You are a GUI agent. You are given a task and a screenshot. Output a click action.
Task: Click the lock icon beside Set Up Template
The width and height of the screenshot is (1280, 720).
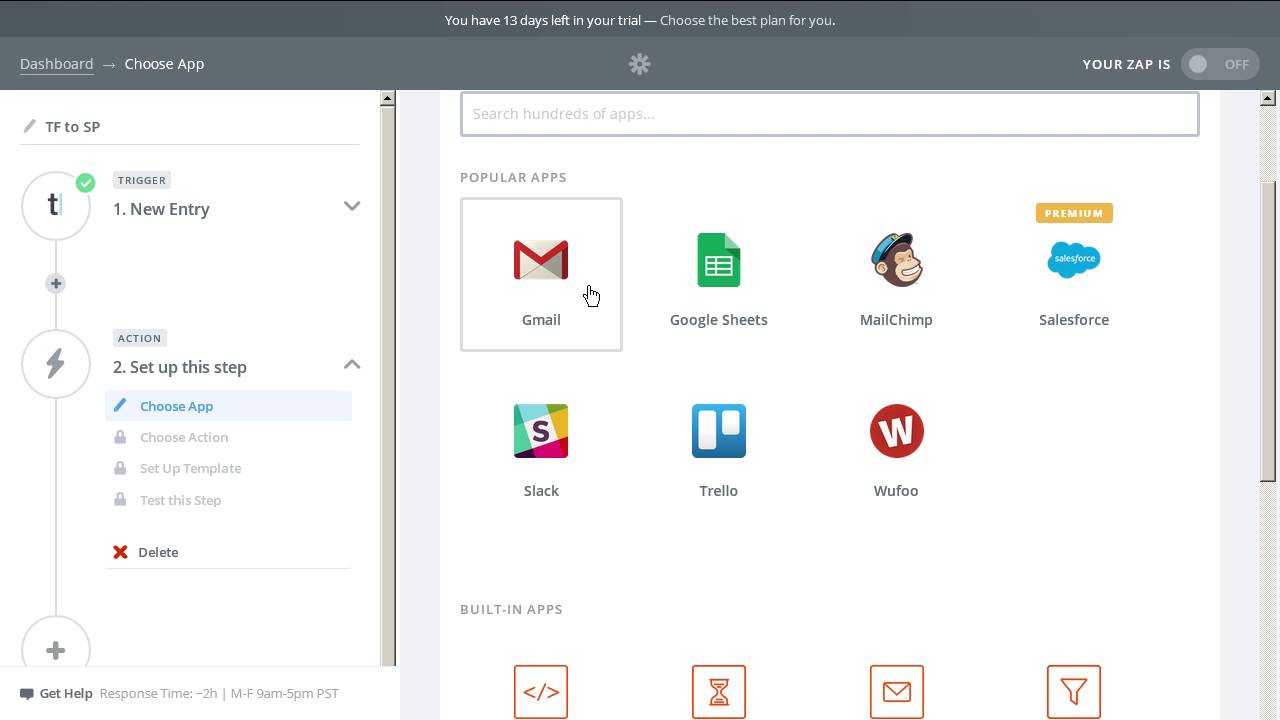120,468
